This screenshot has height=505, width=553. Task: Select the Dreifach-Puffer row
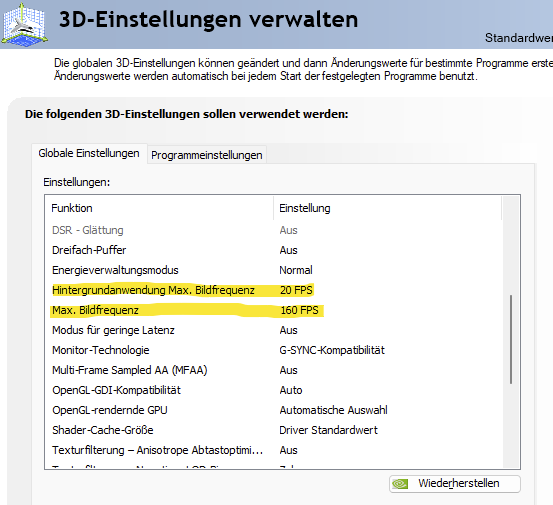tap(273, 250)
